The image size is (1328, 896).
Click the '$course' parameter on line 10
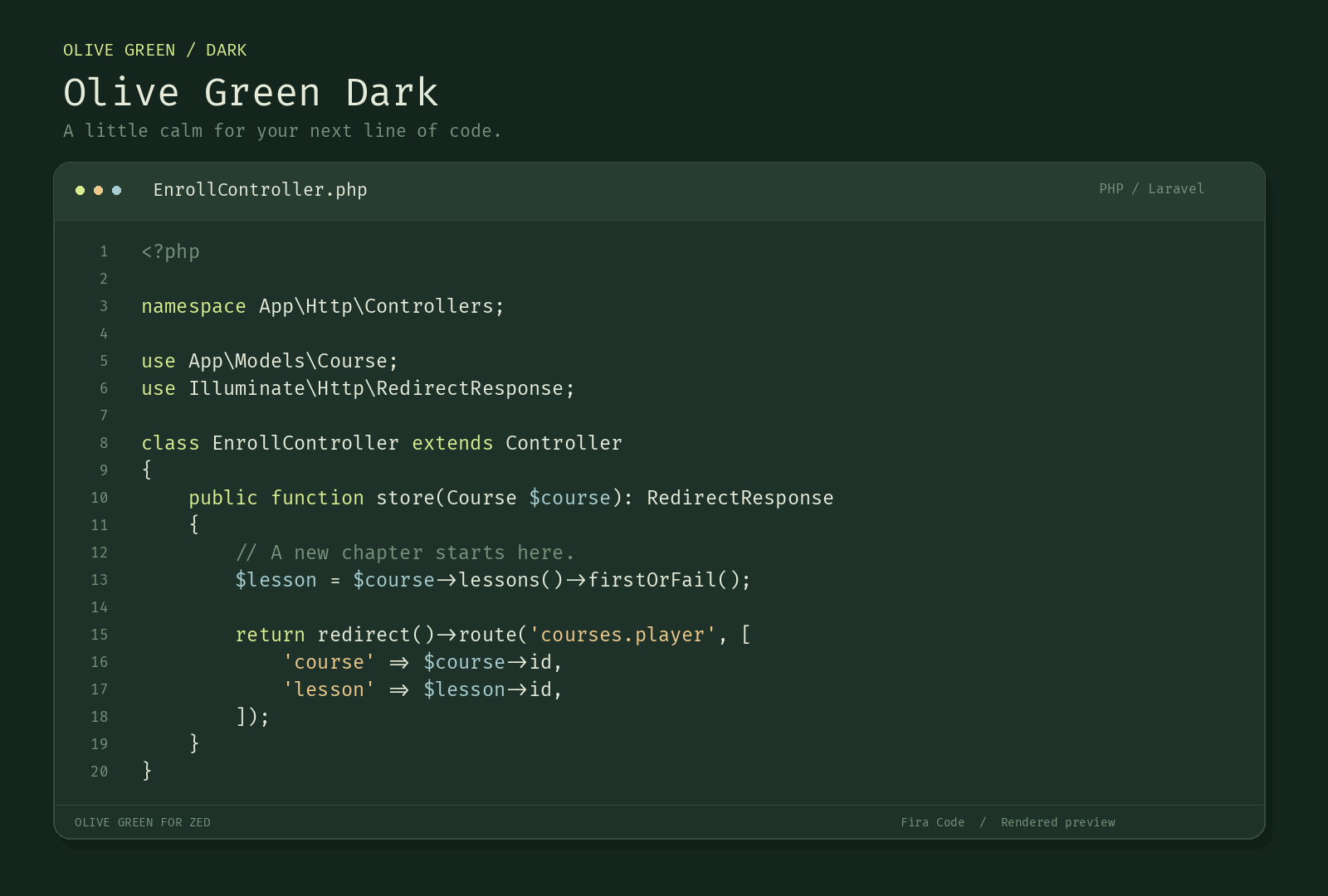pos(569,498)
